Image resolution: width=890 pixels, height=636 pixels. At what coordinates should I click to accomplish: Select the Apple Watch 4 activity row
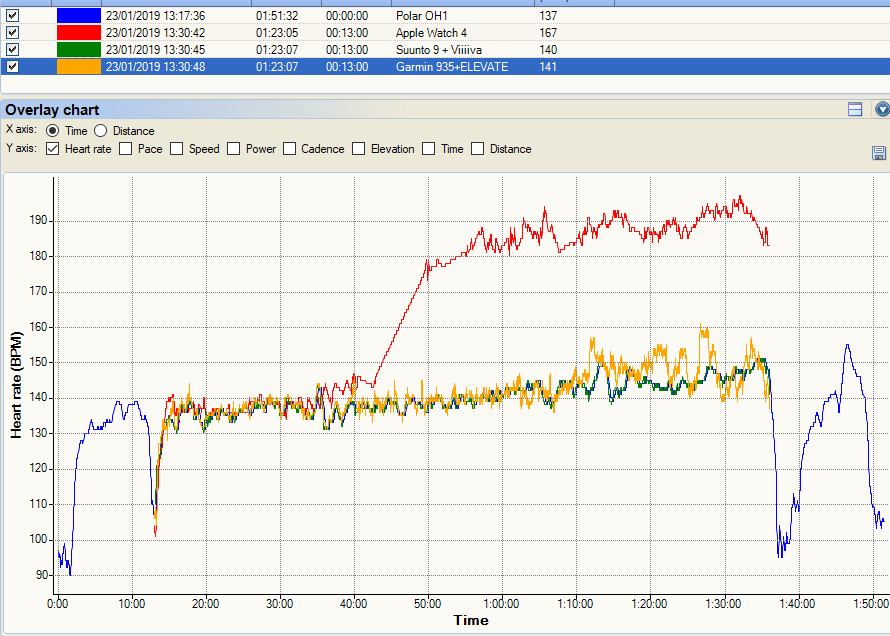tap(430, 33)
